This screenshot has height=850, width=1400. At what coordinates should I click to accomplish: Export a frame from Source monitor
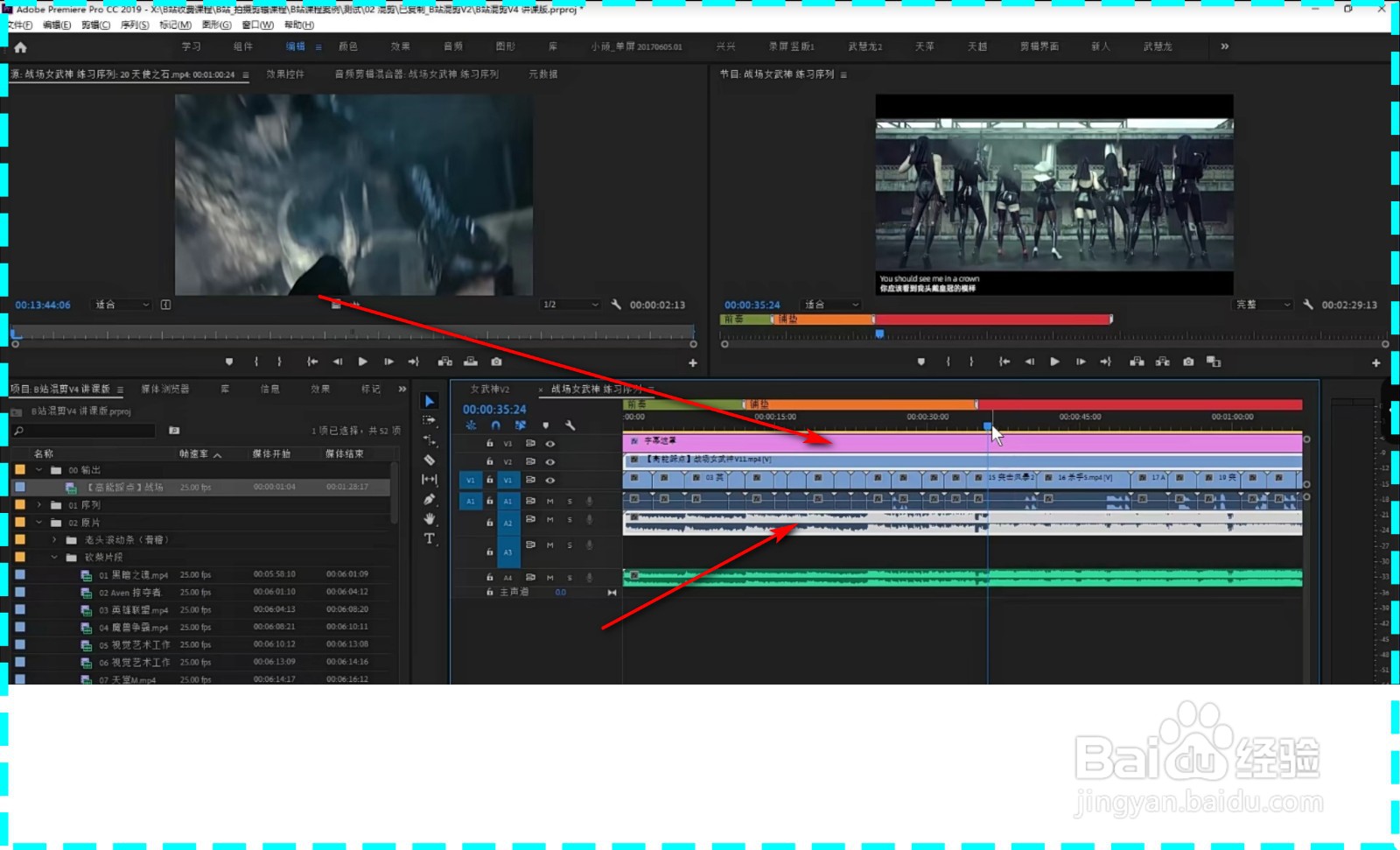click(x=496, y=362)
